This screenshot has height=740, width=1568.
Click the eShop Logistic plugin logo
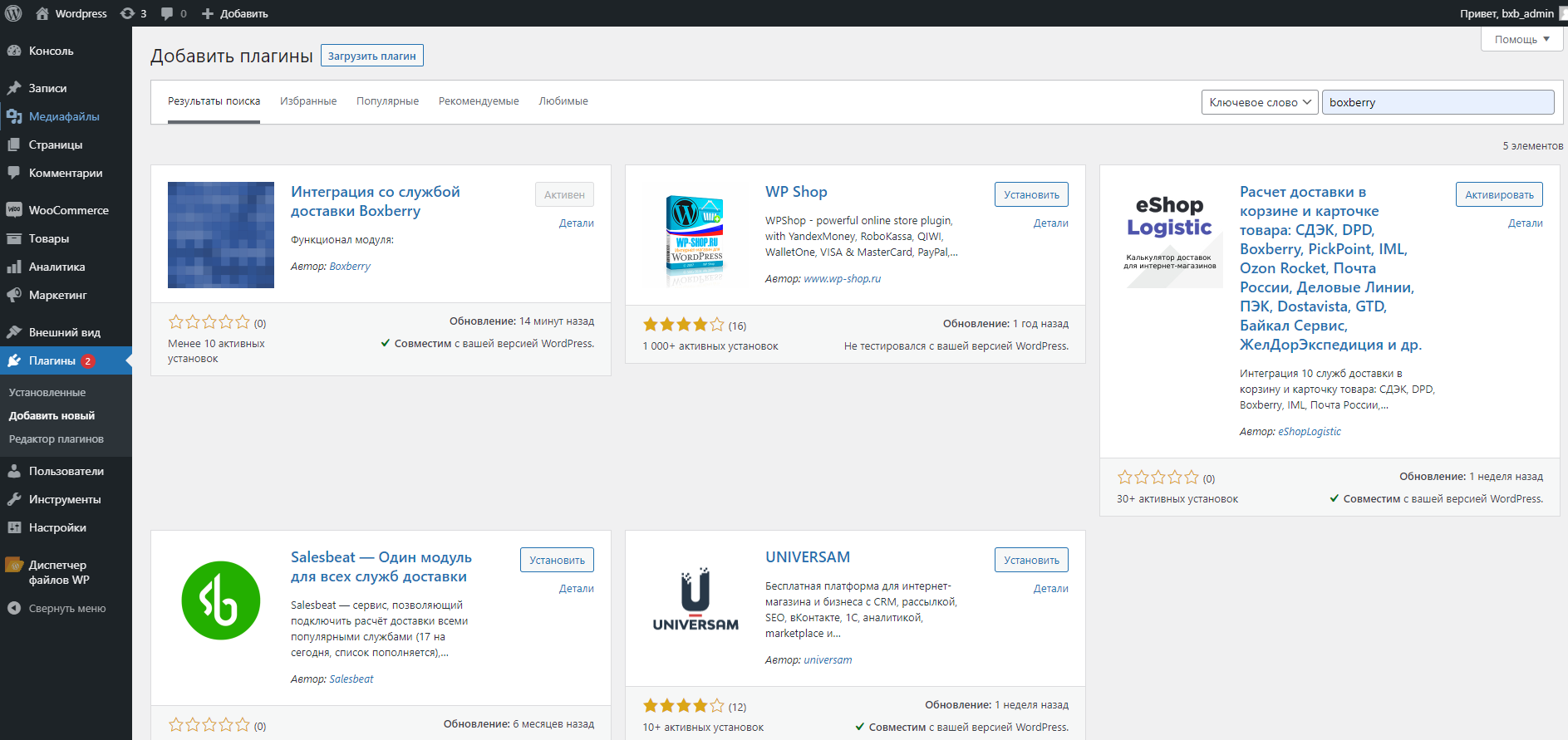(1170, 235)
